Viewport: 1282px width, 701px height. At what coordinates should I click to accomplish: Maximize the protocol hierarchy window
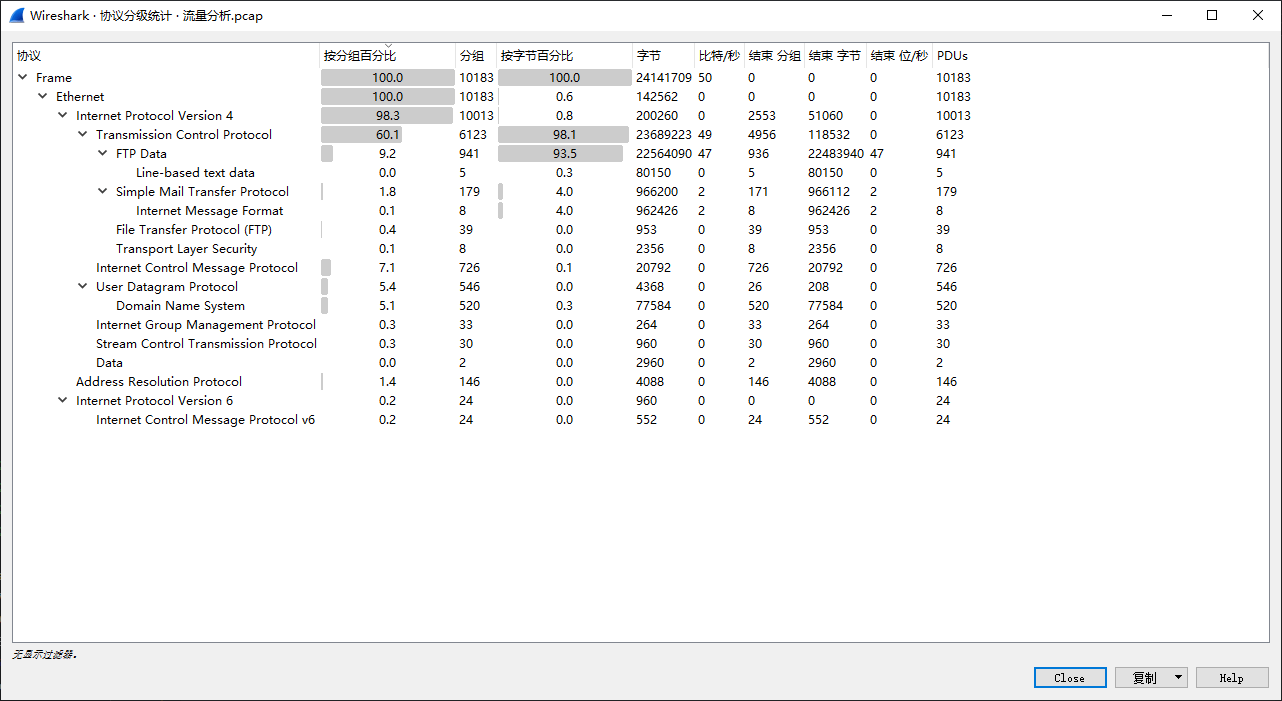tap(1212, 15)
